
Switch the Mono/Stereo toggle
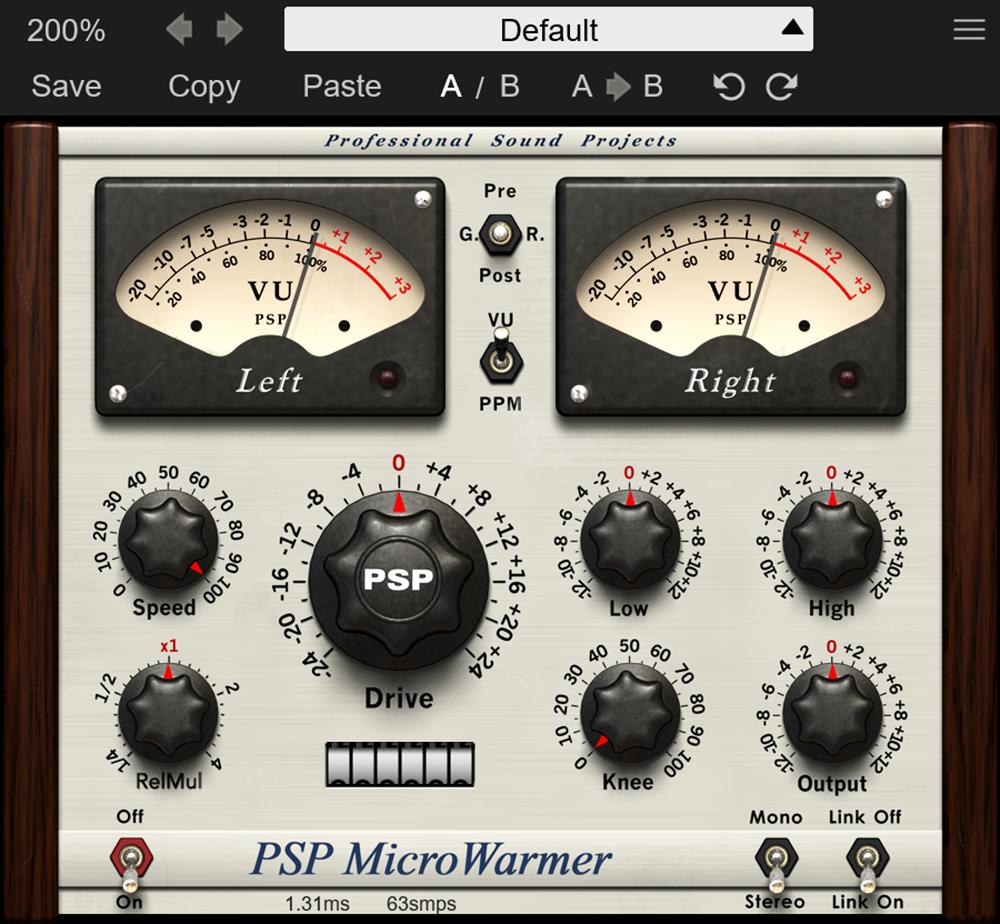(775, 861)
